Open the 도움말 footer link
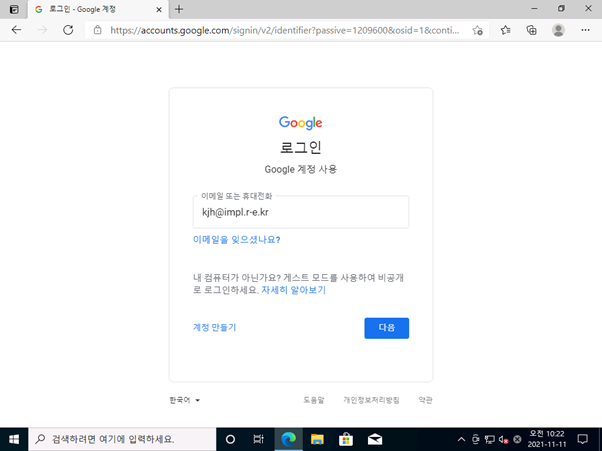Image resolution: width=602 pixels, height=451 pixels. pos(314,400)
